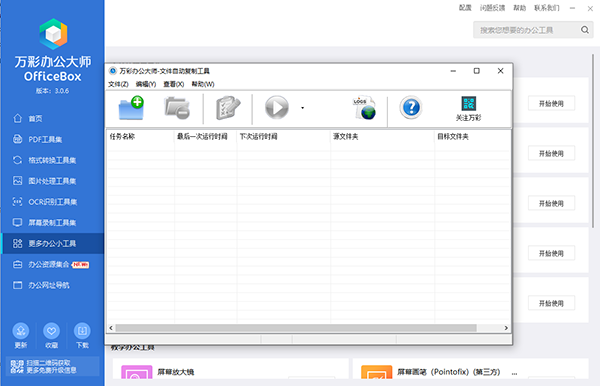
Task: Close the 文件自动复制工具 window
Action: point(500,71)
